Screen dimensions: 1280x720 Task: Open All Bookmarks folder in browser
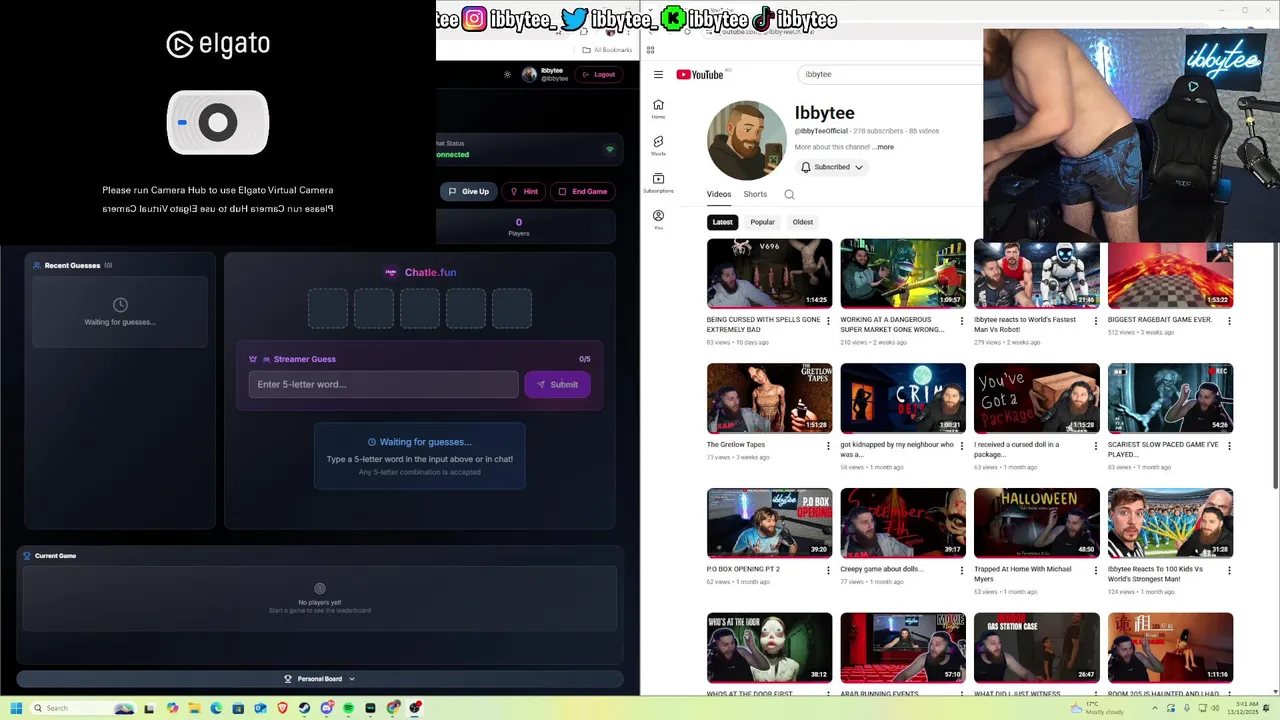(x=607, y=50)
